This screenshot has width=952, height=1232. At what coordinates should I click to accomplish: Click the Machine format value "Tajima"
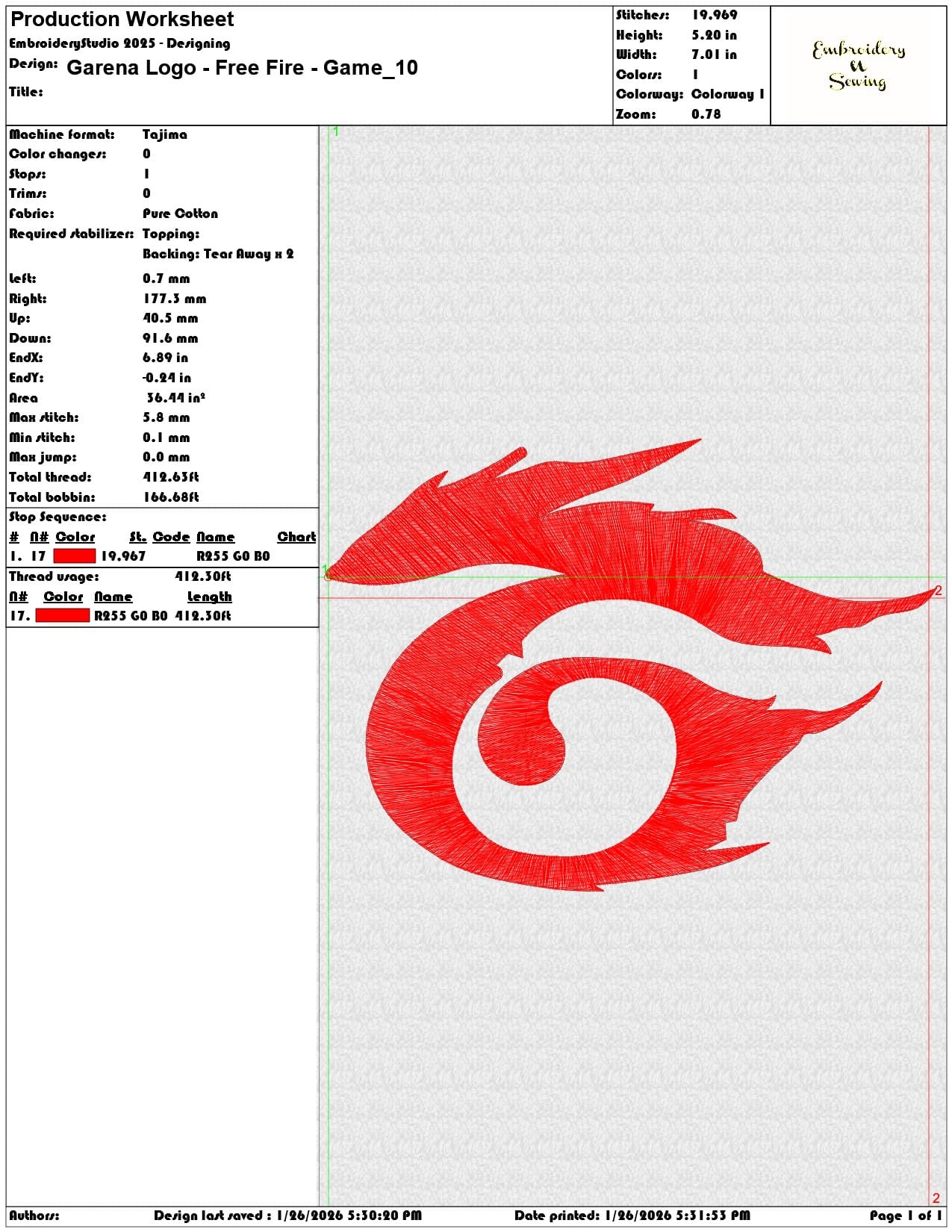(x=165, y=134)
